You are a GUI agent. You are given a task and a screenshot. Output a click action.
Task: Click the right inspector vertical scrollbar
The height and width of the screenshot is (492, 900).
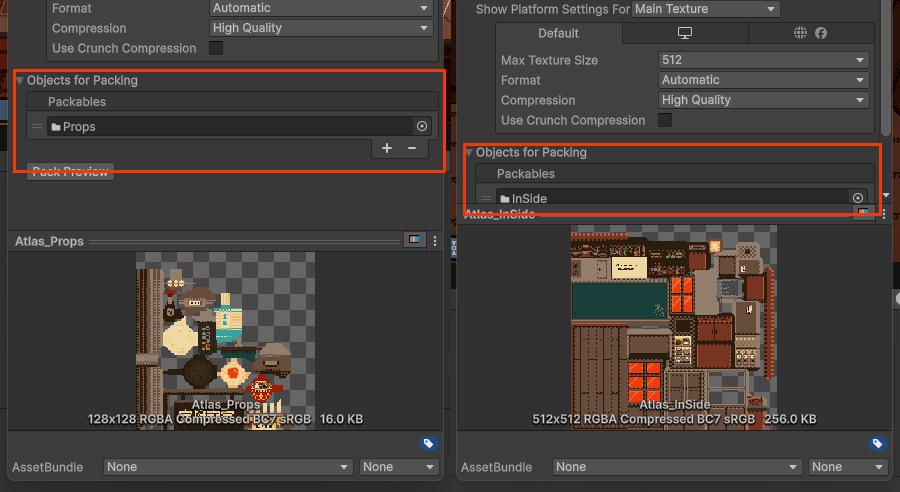(x=885, y=60)
